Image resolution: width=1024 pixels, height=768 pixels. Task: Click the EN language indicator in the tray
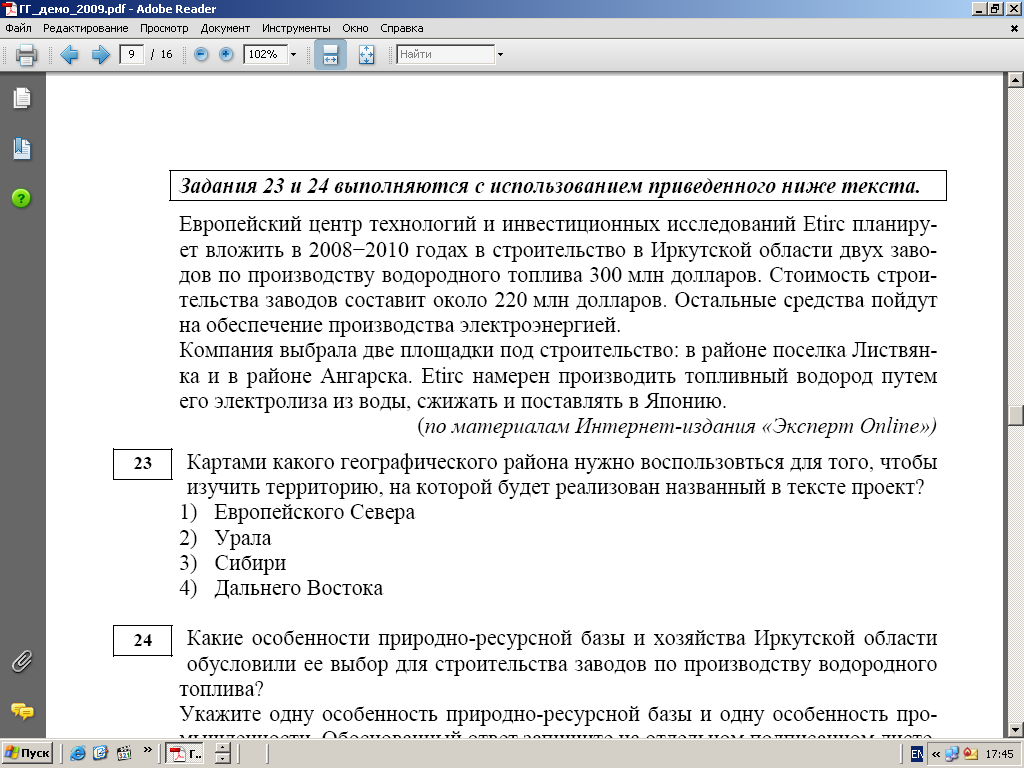(x=917, y=754)
